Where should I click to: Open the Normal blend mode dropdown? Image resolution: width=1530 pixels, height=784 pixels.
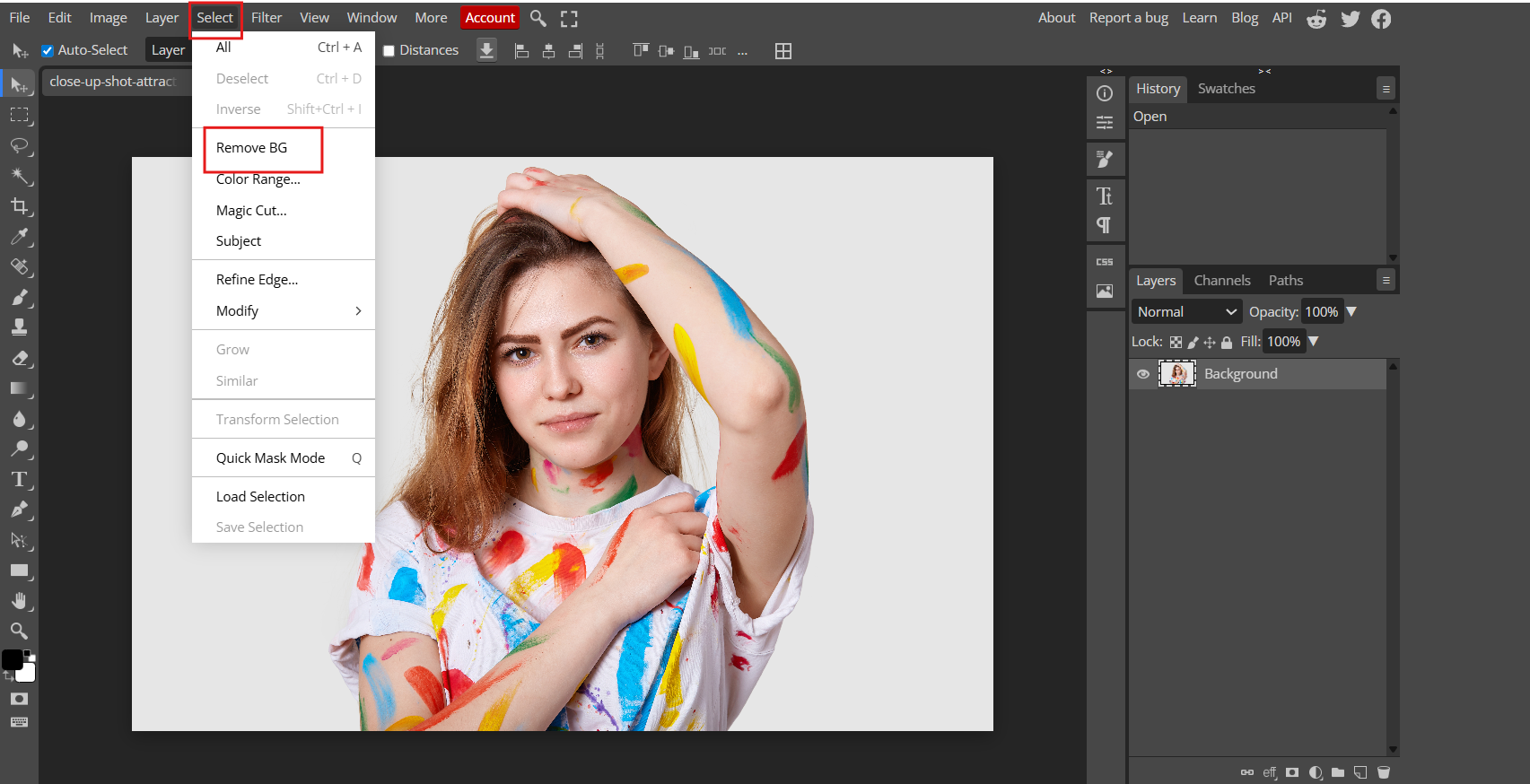click(x=1185, y=312)
